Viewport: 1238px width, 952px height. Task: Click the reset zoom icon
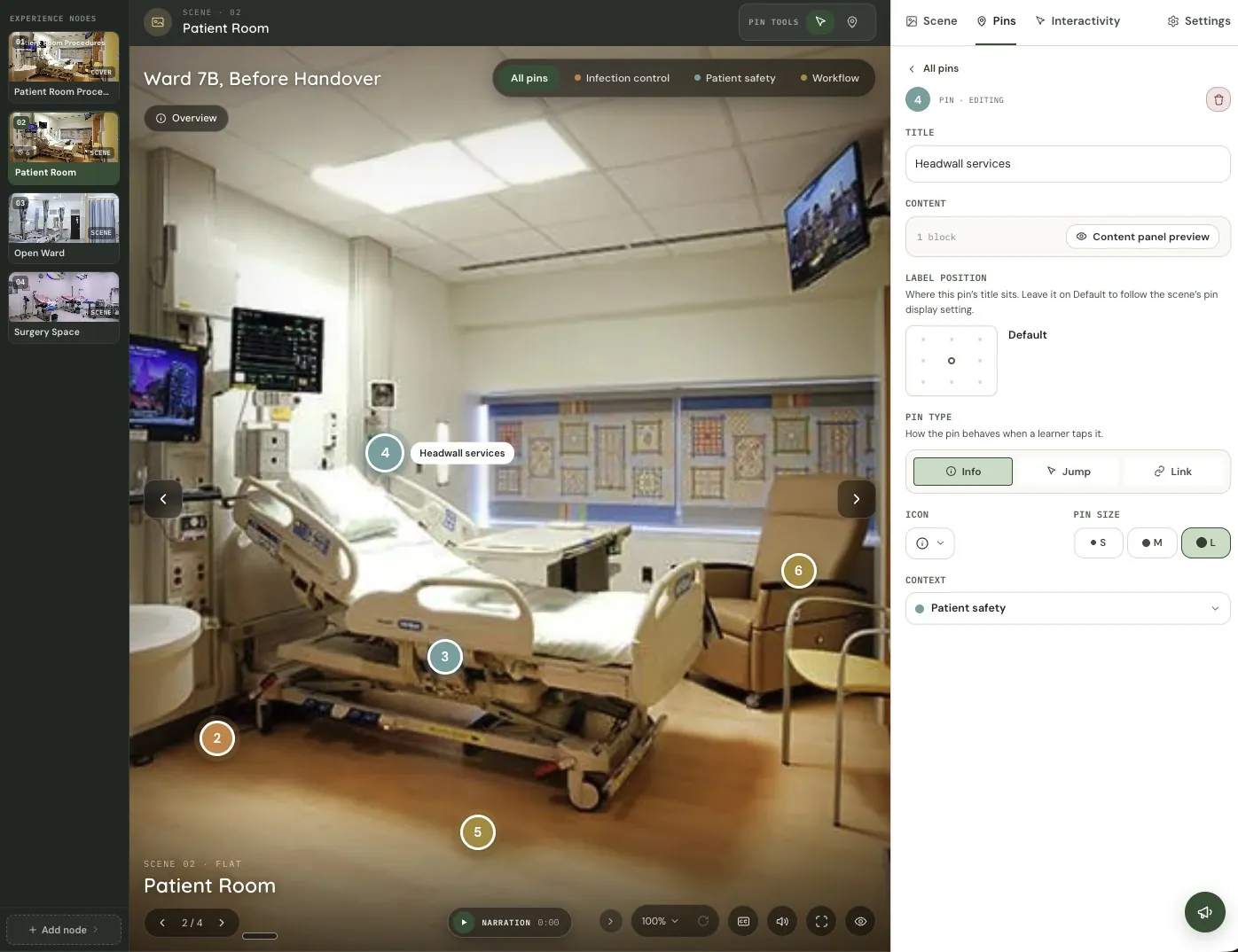[703, 922]
